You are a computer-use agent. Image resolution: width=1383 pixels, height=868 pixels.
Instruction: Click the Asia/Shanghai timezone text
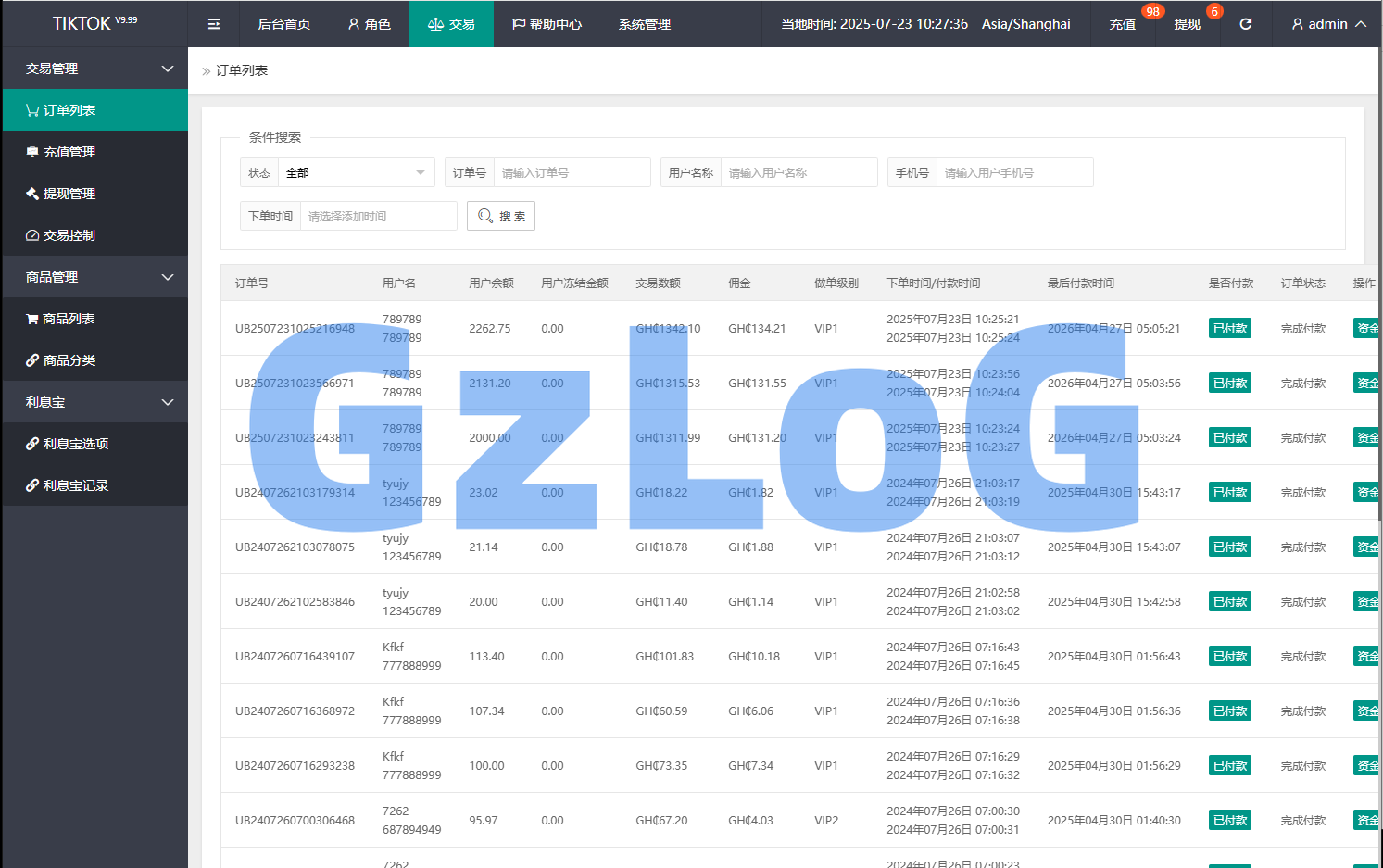pyautogui.click(x=1026, y=24)
